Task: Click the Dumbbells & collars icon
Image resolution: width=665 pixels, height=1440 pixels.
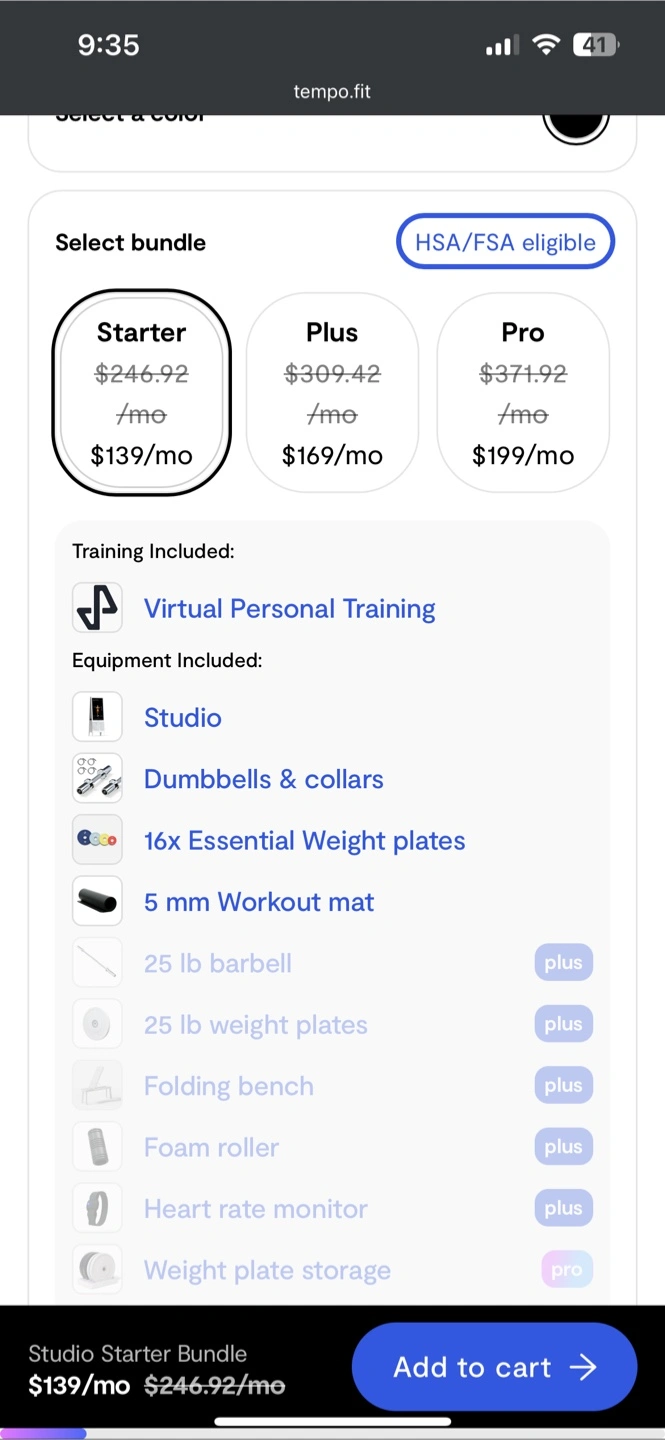Action: [x=97, y=779]
